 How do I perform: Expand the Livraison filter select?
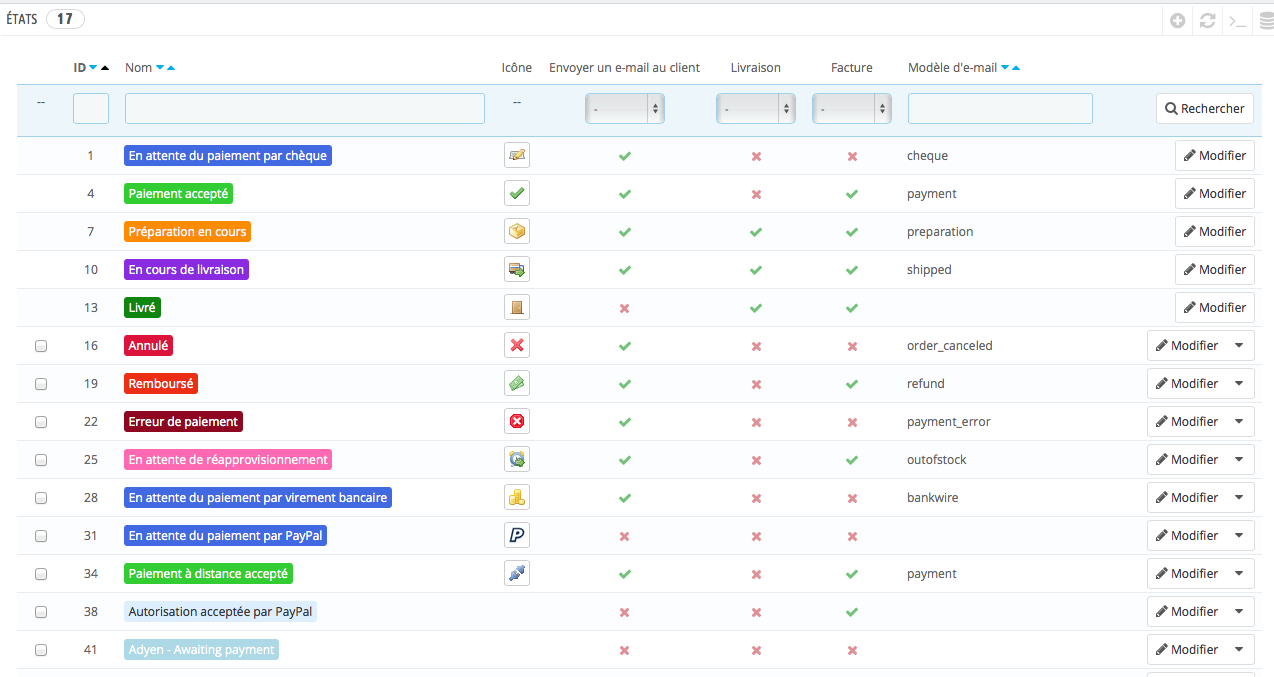755,108
